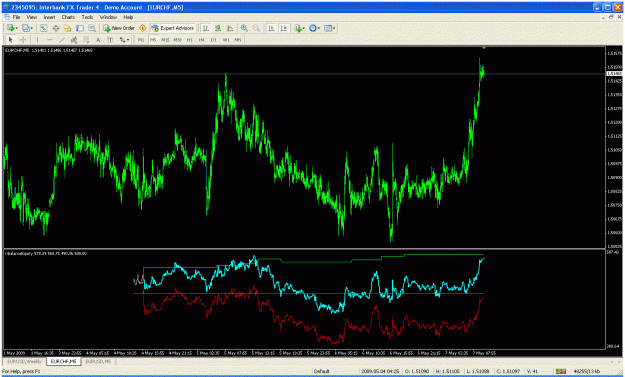This screenshot has width=625, height=377.
Task: Zoom in on the chart
Action: 244,28
